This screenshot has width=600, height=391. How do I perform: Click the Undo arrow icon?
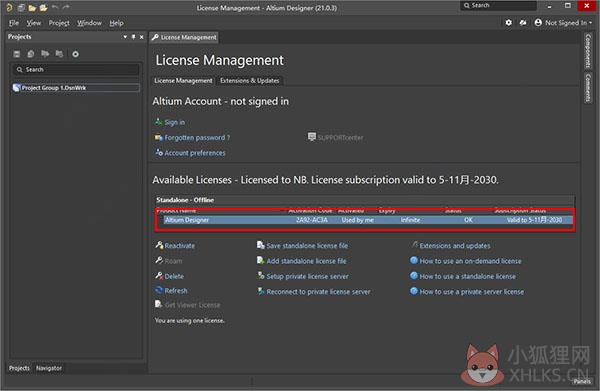(x=55, y=7)
